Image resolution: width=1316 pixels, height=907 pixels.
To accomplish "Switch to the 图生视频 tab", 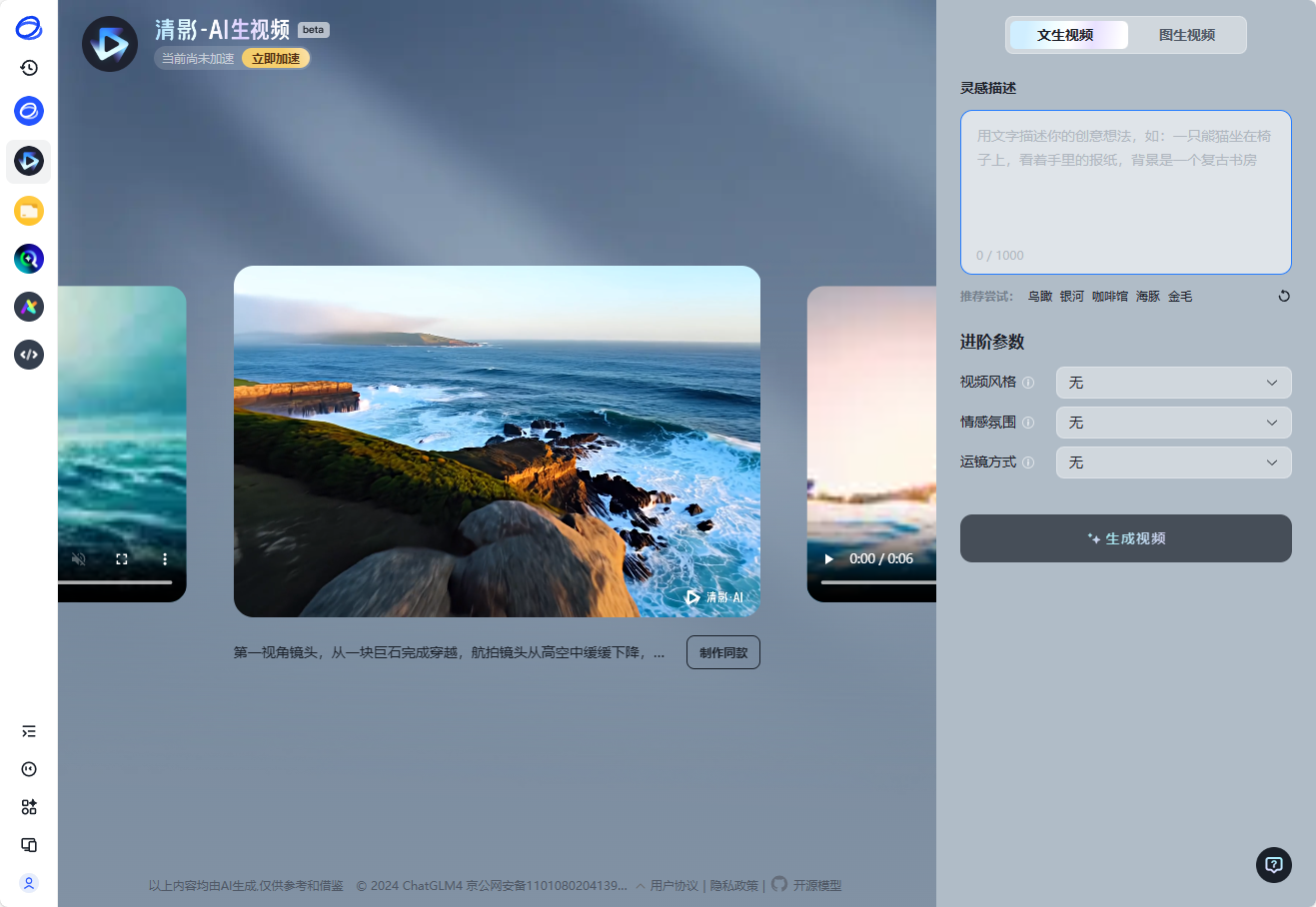I will pyautogui.click(x=1186, y=35).
